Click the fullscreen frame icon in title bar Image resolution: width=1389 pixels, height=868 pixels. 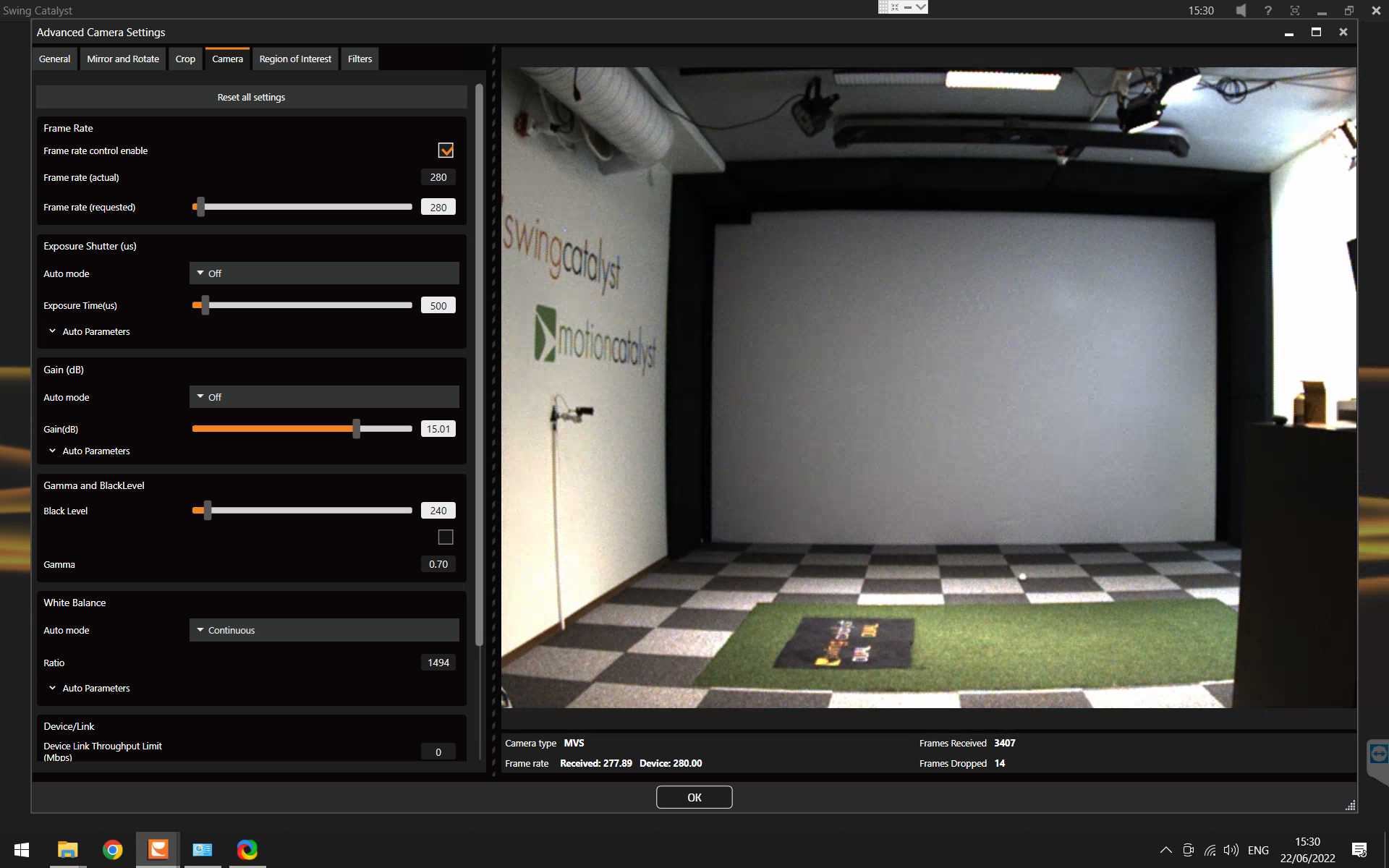1295,10
